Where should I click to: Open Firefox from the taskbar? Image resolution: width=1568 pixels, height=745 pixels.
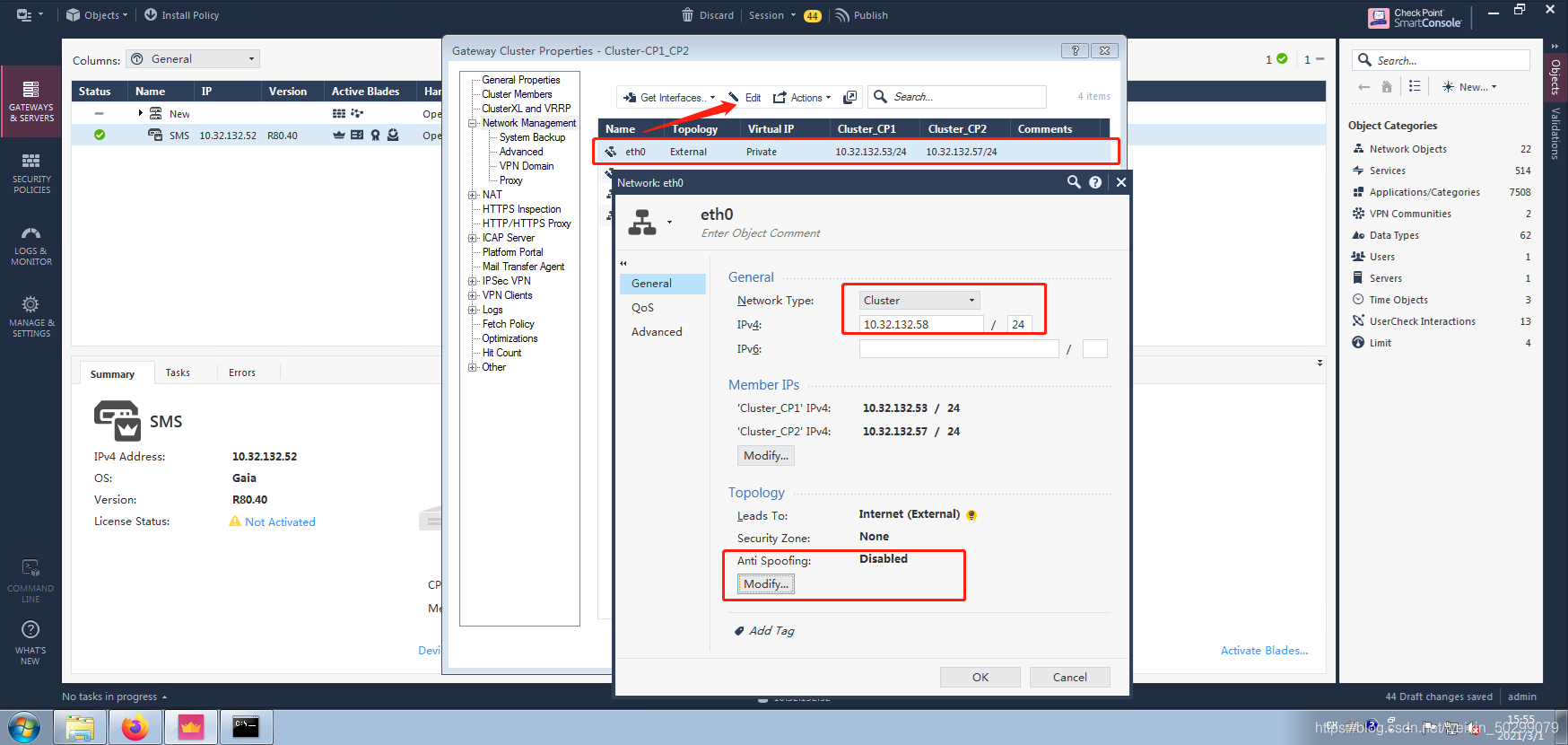tap(135, 727)
